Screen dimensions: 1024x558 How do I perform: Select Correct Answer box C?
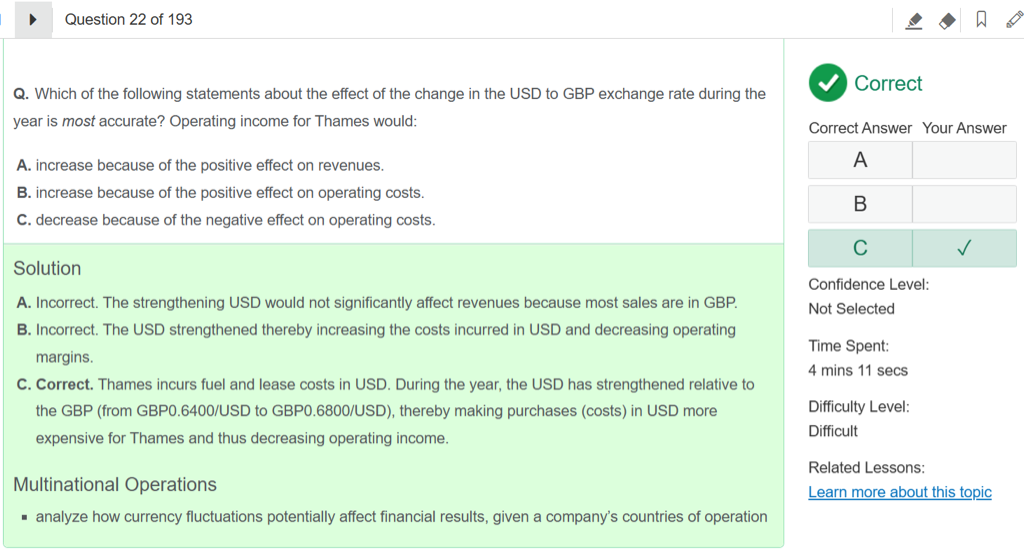point(860,248)
